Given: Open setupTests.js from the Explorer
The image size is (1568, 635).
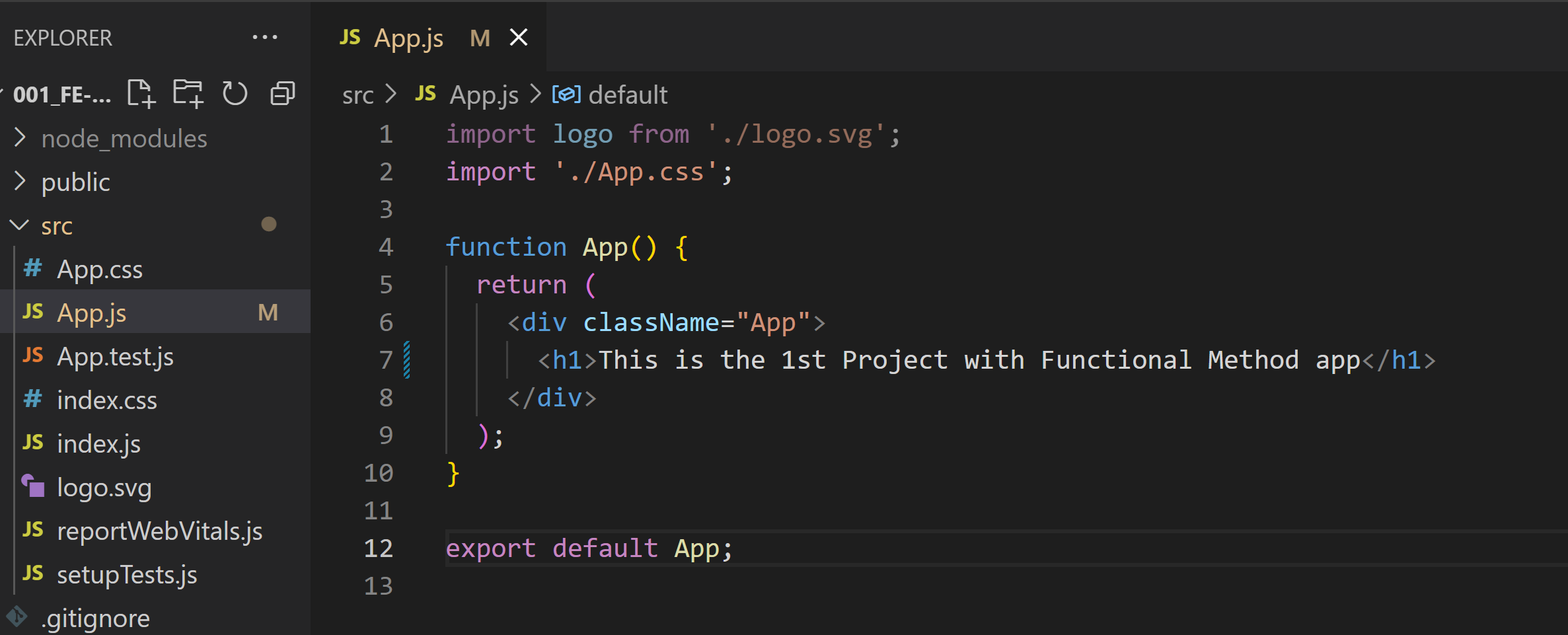Looking at the screenshot, I should [127, 574].
